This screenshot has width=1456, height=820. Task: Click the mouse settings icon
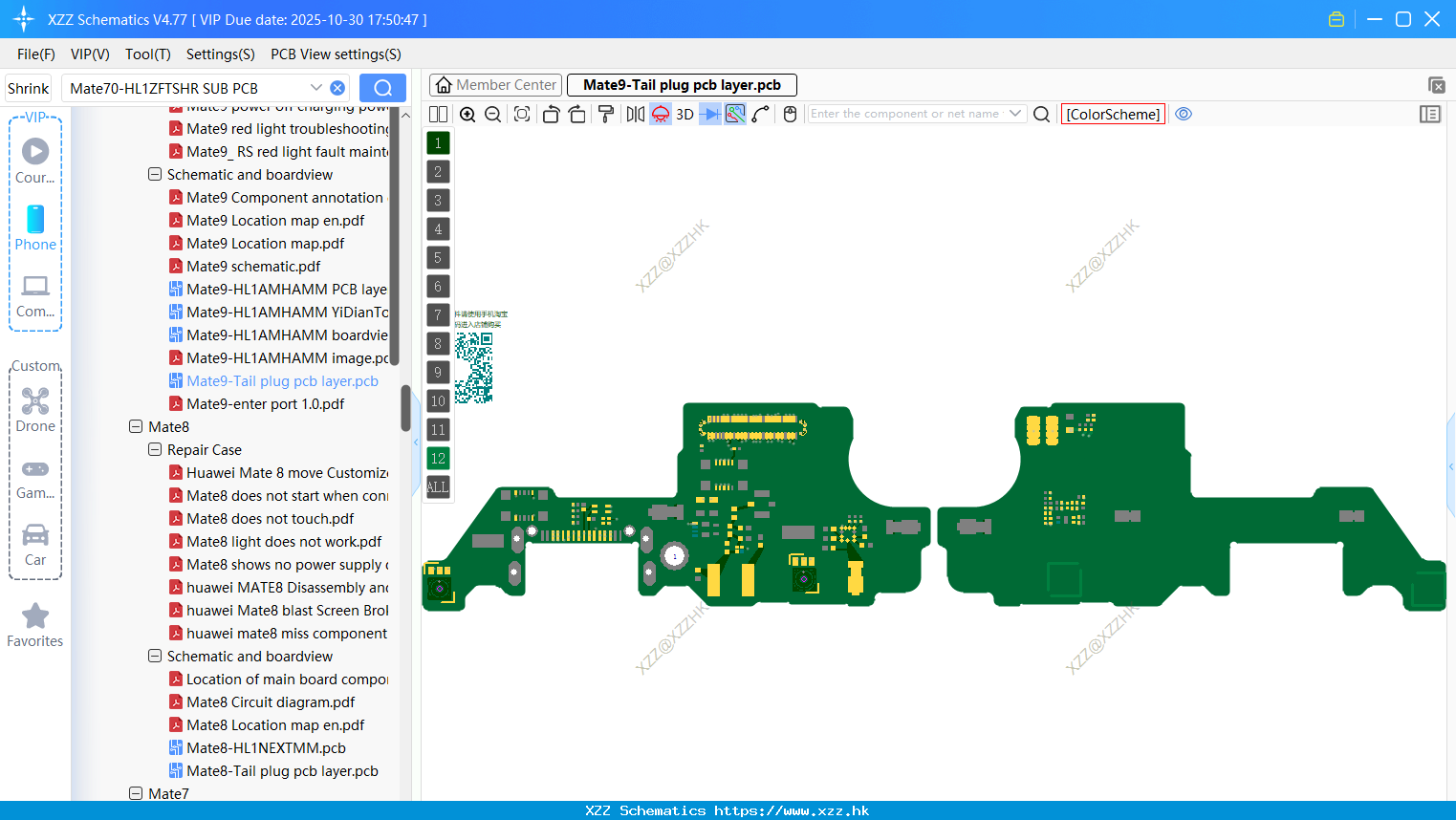coord(790,115)
